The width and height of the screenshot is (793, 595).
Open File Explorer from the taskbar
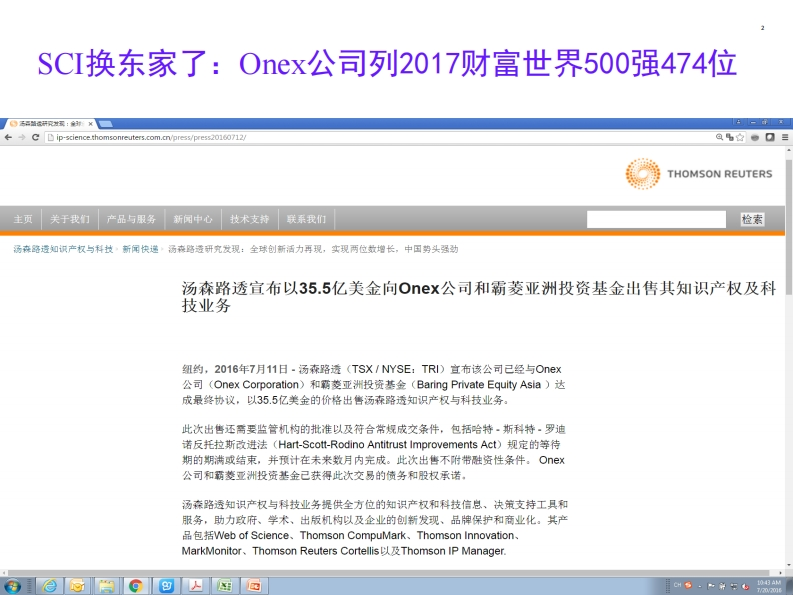106,586
